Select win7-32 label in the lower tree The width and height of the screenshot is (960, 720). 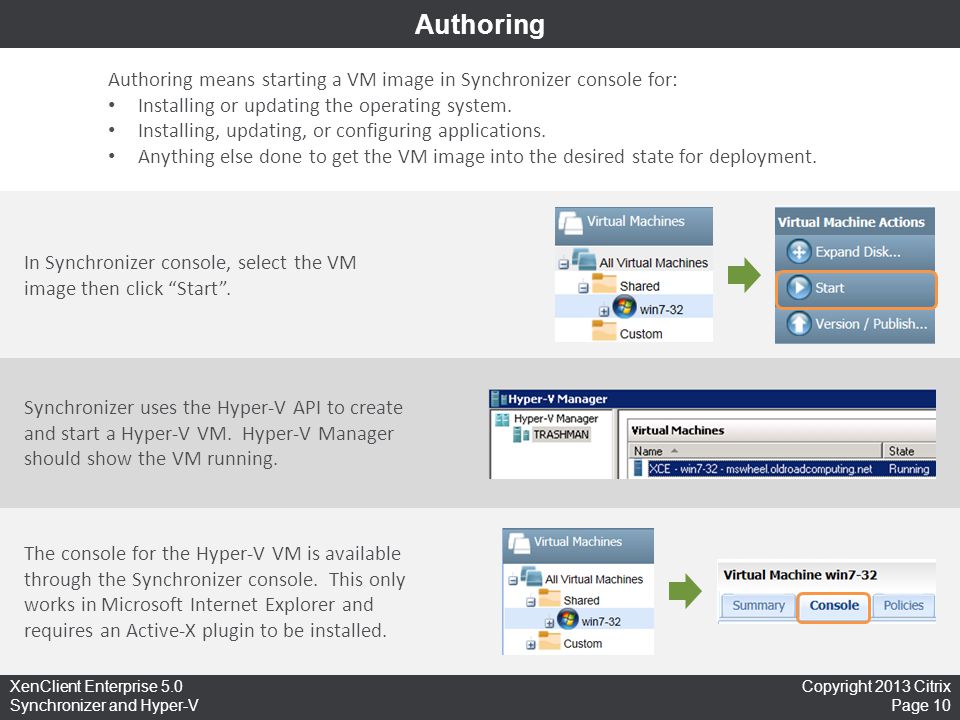[601, 621]
